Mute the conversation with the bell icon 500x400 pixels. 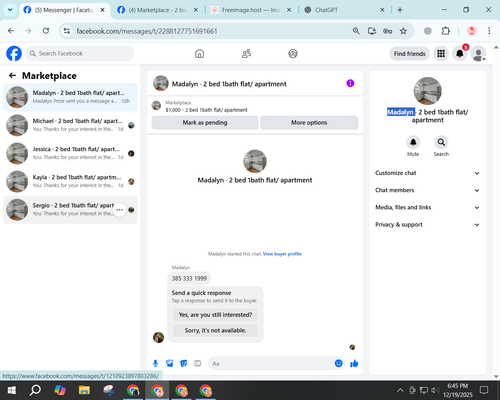tap(413, 142)
